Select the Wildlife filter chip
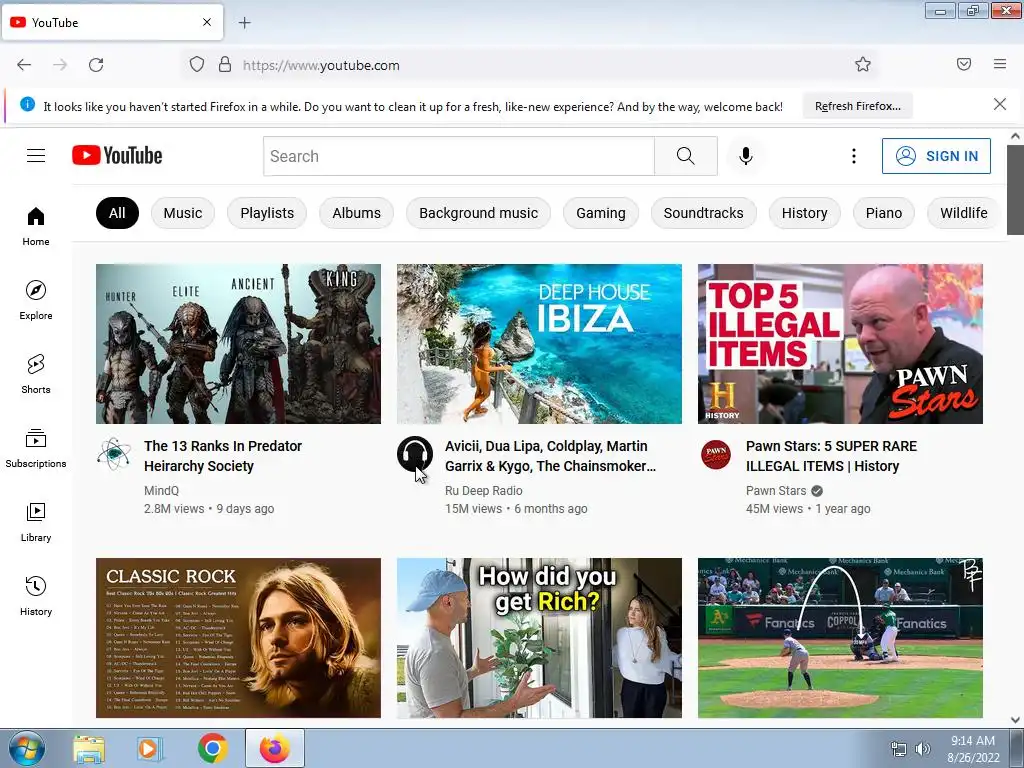This screenshot has width=1024, height=768. [964, 213]
